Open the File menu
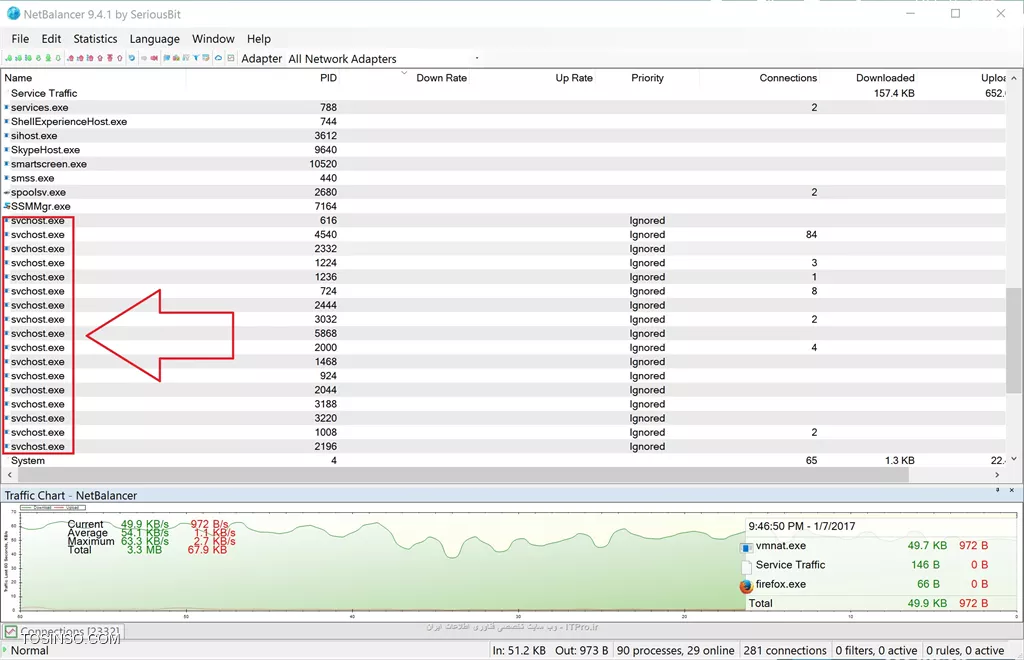The width and height of the screenshot is (1024, 660). click(x=20, y=39)
